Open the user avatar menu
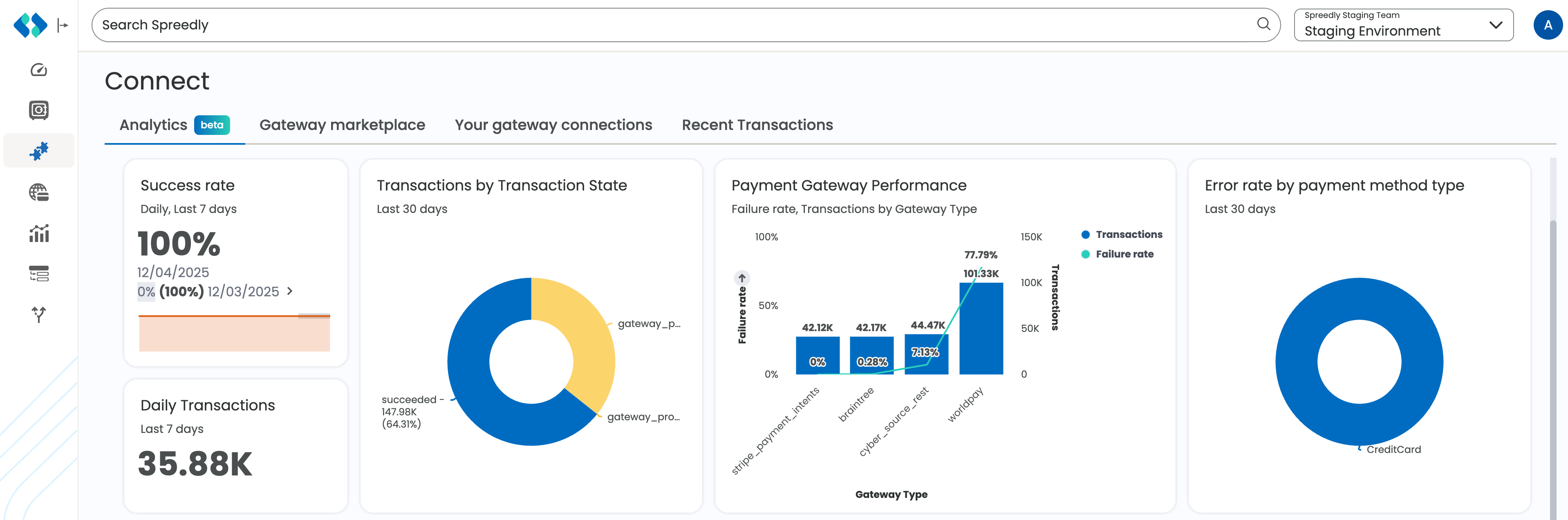This screenshot has height=520, width=1568. pos(1547,25)
